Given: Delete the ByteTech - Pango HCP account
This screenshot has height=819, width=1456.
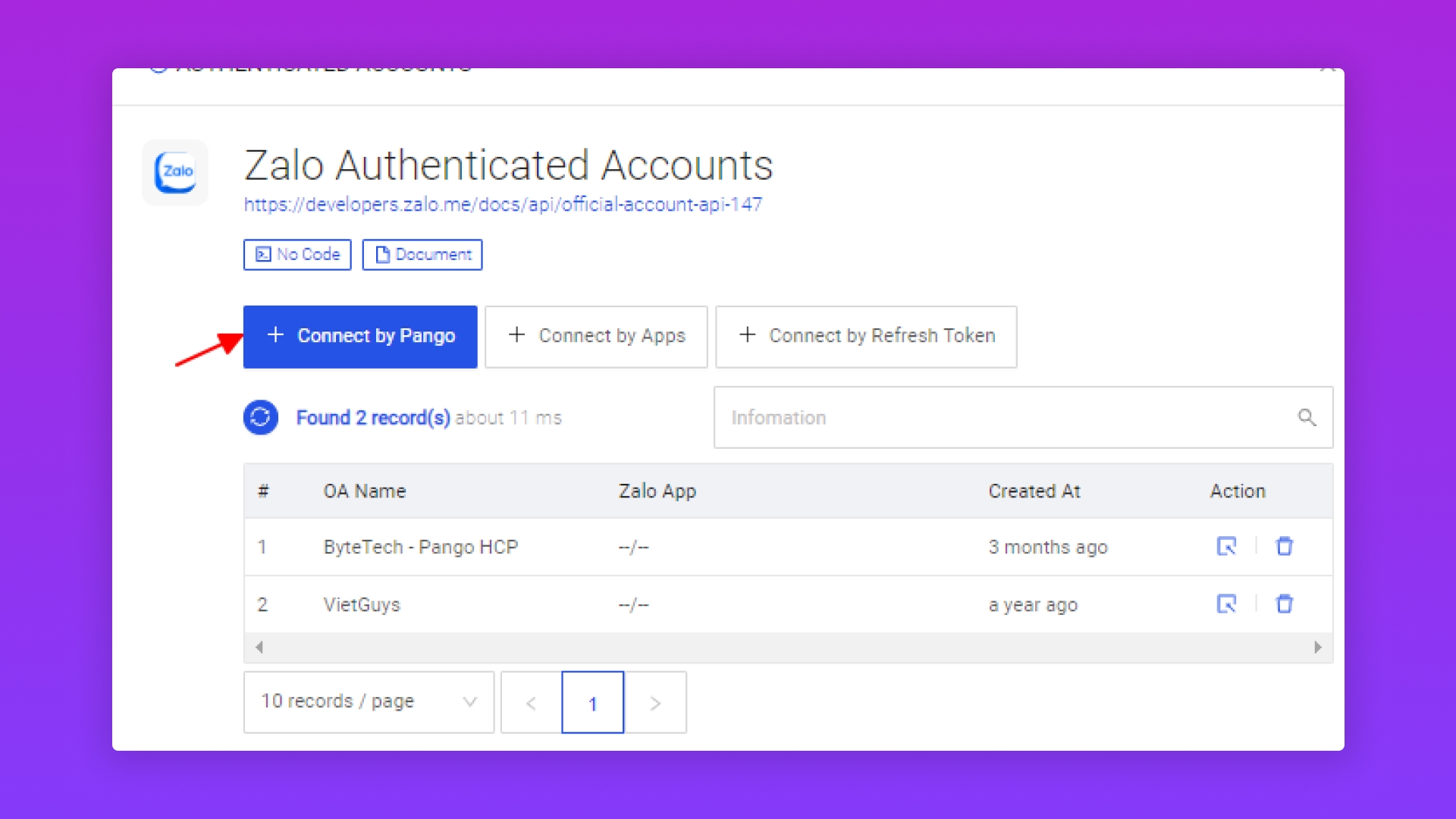Looking at the screenshot, I should coord(1284,546).
